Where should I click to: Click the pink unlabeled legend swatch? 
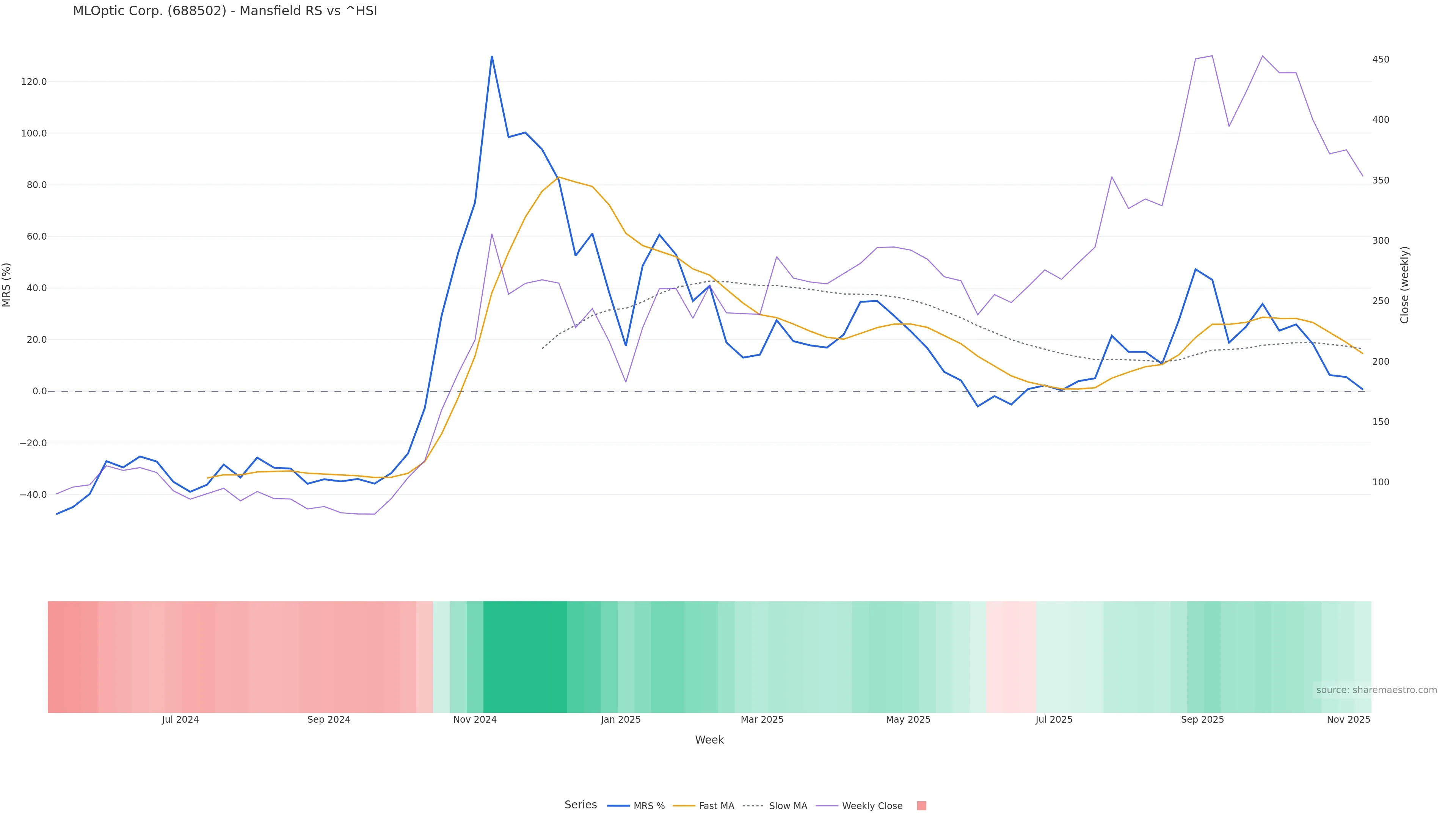[x=921, y=806]
